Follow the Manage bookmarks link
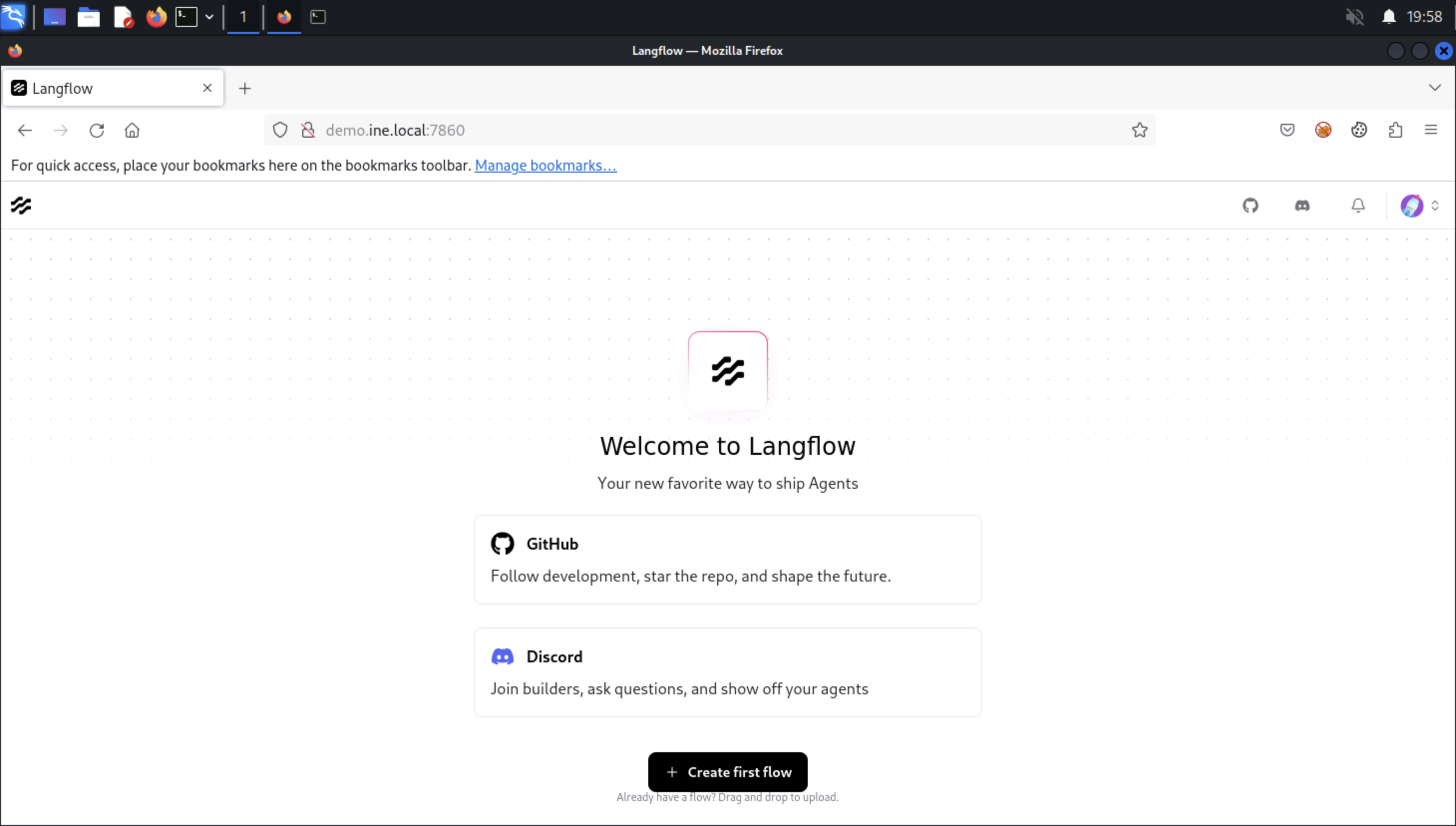The image size is (1456, 826). pos(546,165)
